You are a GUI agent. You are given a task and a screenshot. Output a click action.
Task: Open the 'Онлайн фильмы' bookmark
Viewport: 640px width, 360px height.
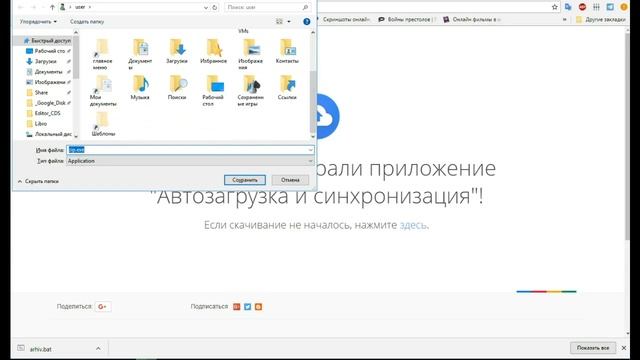[x=472, y=20]
